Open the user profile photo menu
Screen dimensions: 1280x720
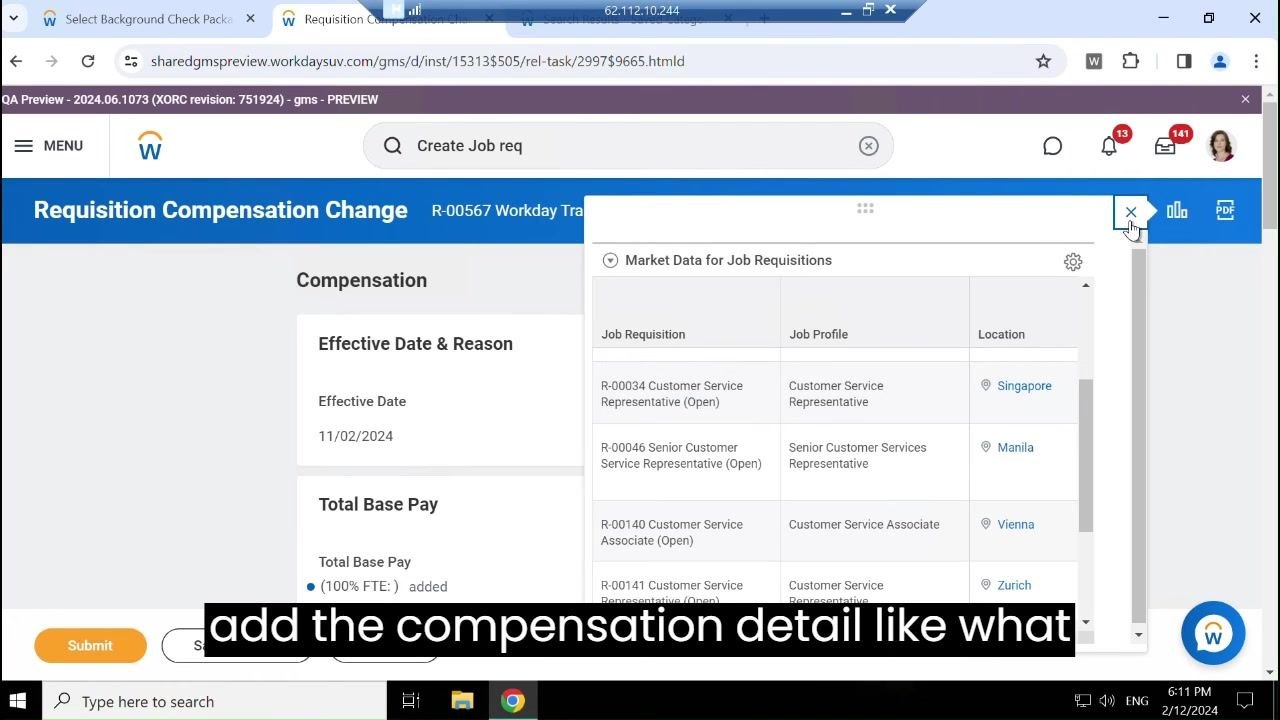coord(1221,146)
